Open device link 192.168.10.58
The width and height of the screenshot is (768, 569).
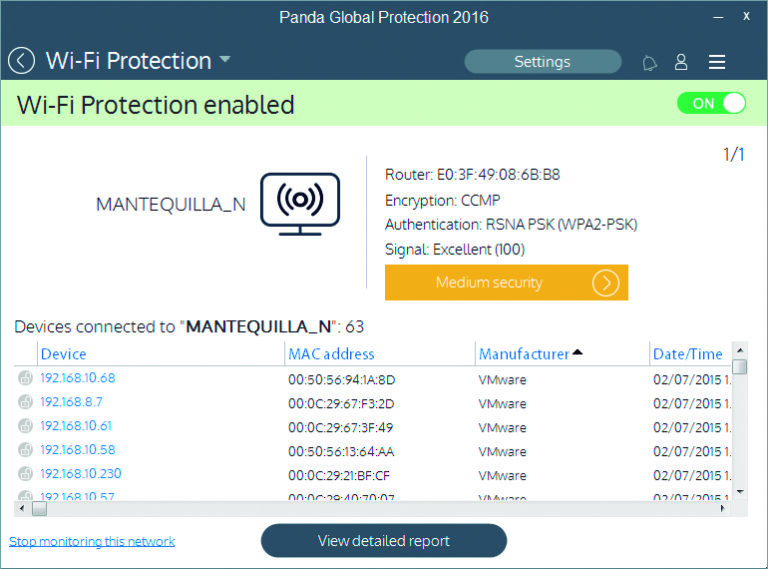(x=77, y=450)
